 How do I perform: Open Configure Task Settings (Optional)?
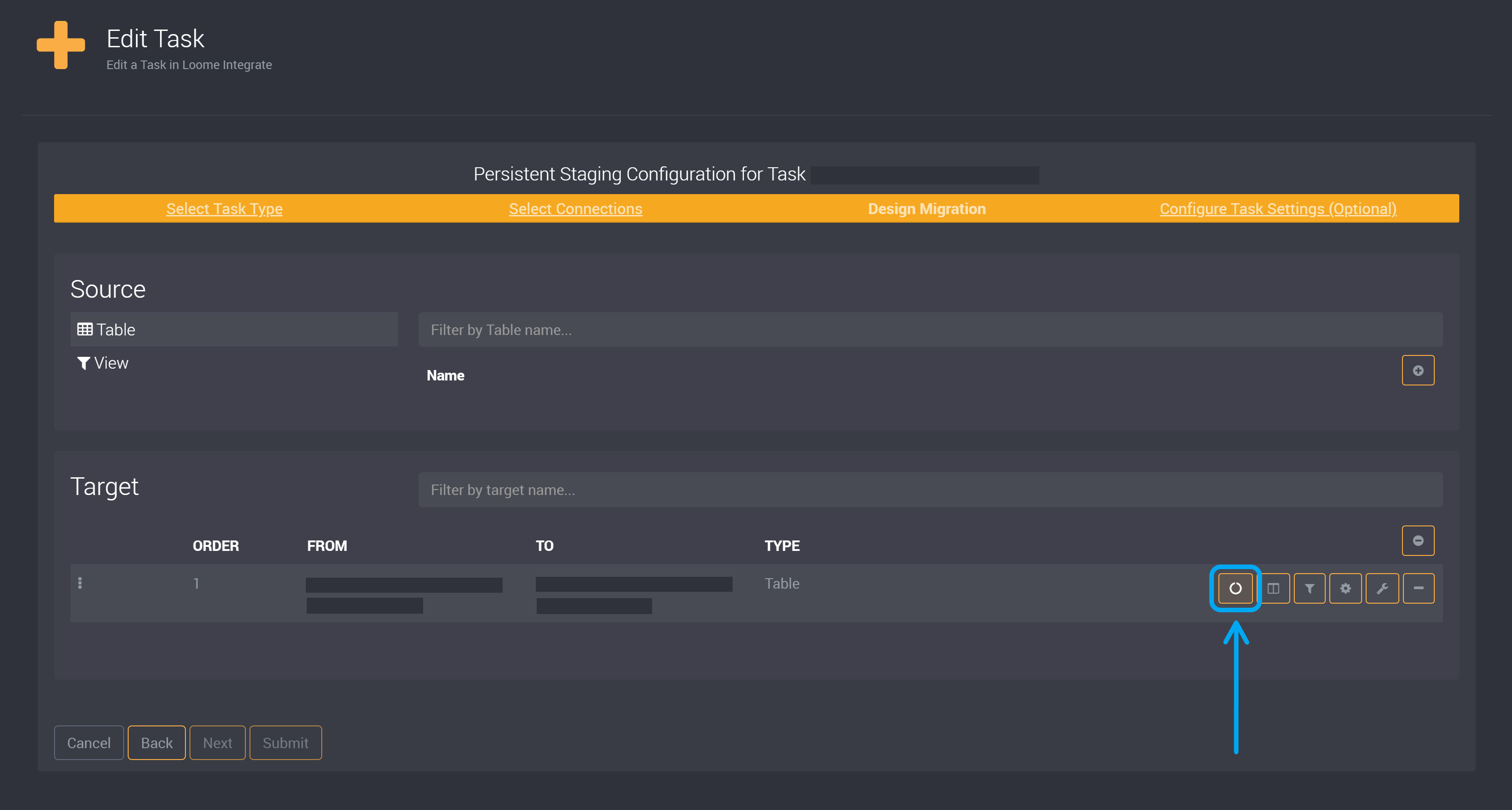[1278, 208]
